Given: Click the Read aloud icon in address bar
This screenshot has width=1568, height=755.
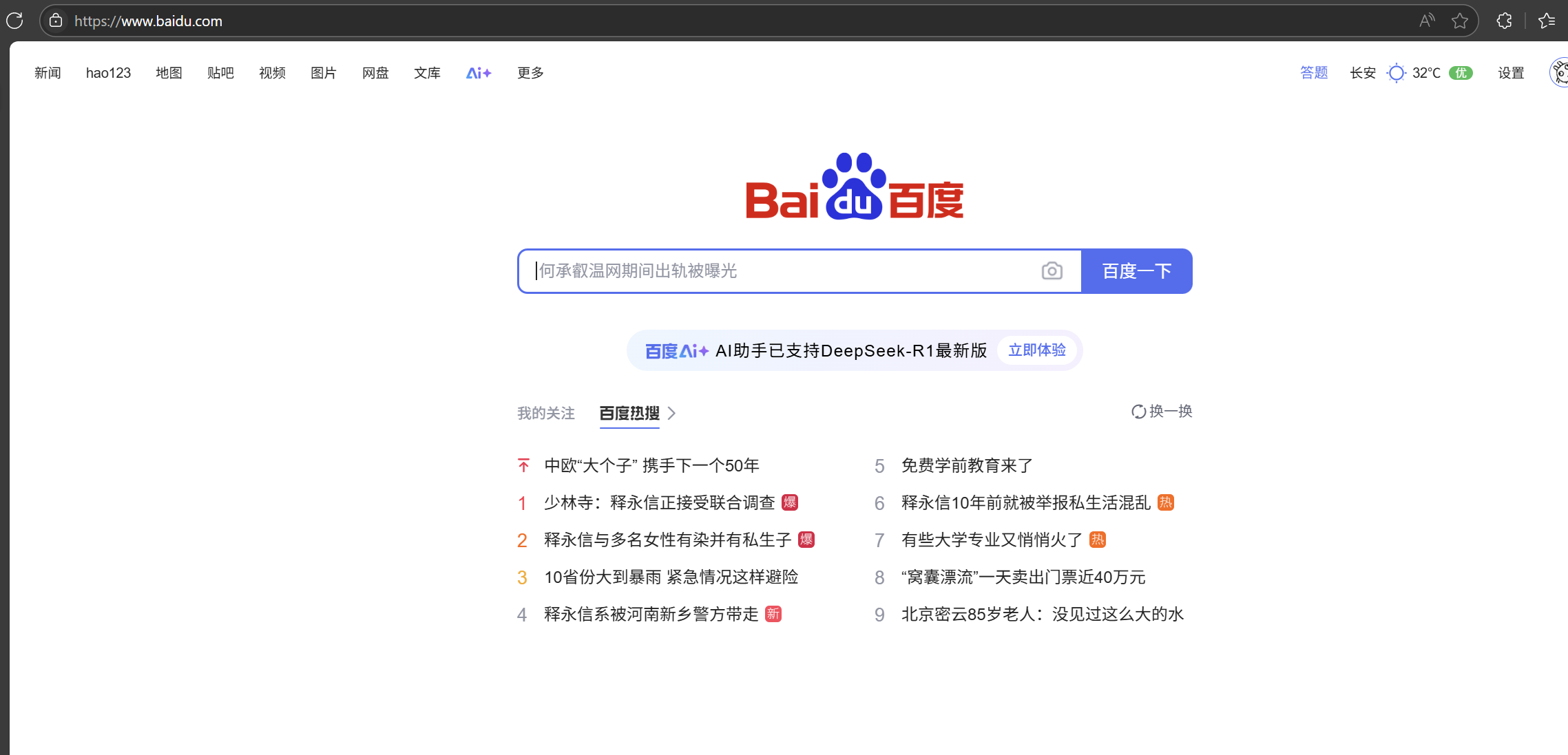Looking at the screenshot, I should [1427, 21].
